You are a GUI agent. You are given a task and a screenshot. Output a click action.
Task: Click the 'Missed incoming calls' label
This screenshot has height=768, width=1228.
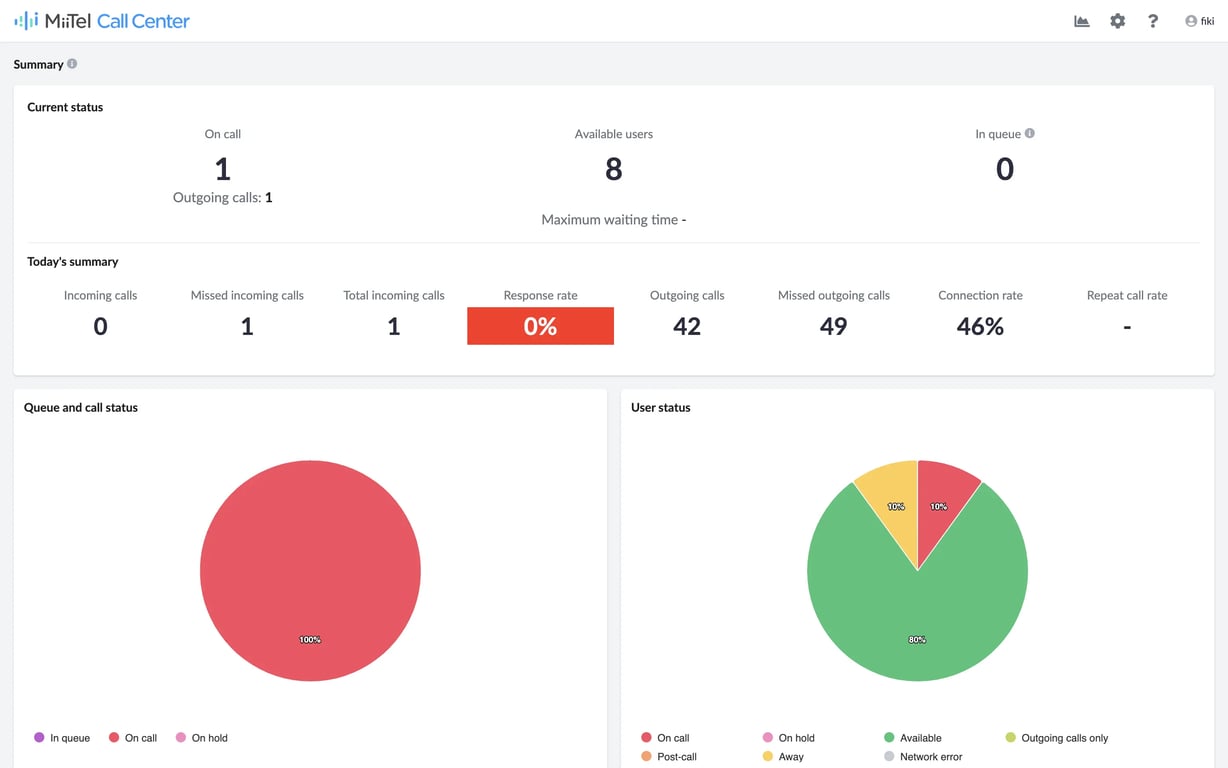pos(247,295)
